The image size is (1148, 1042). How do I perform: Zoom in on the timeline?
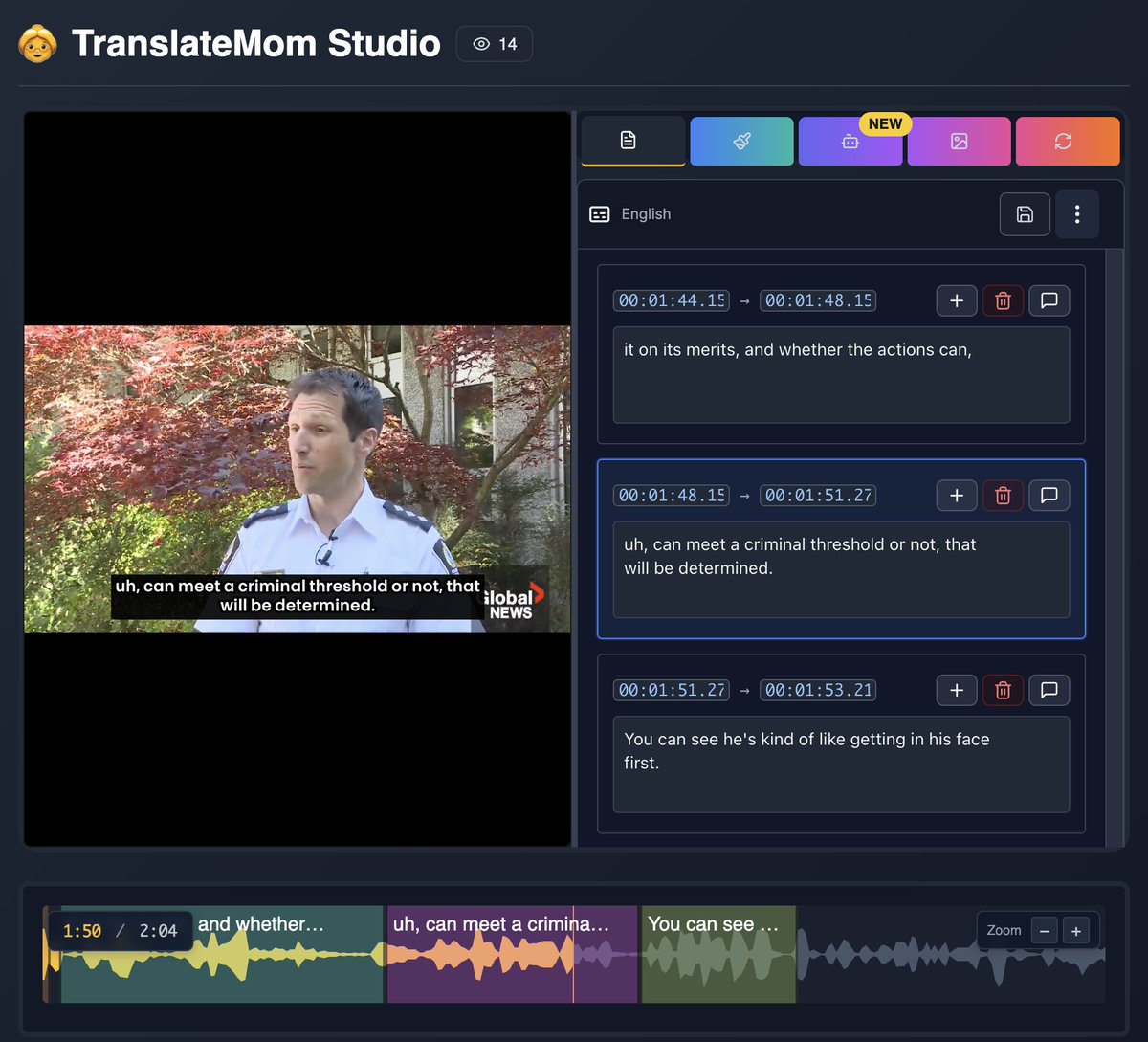(x=1076, y=929)
